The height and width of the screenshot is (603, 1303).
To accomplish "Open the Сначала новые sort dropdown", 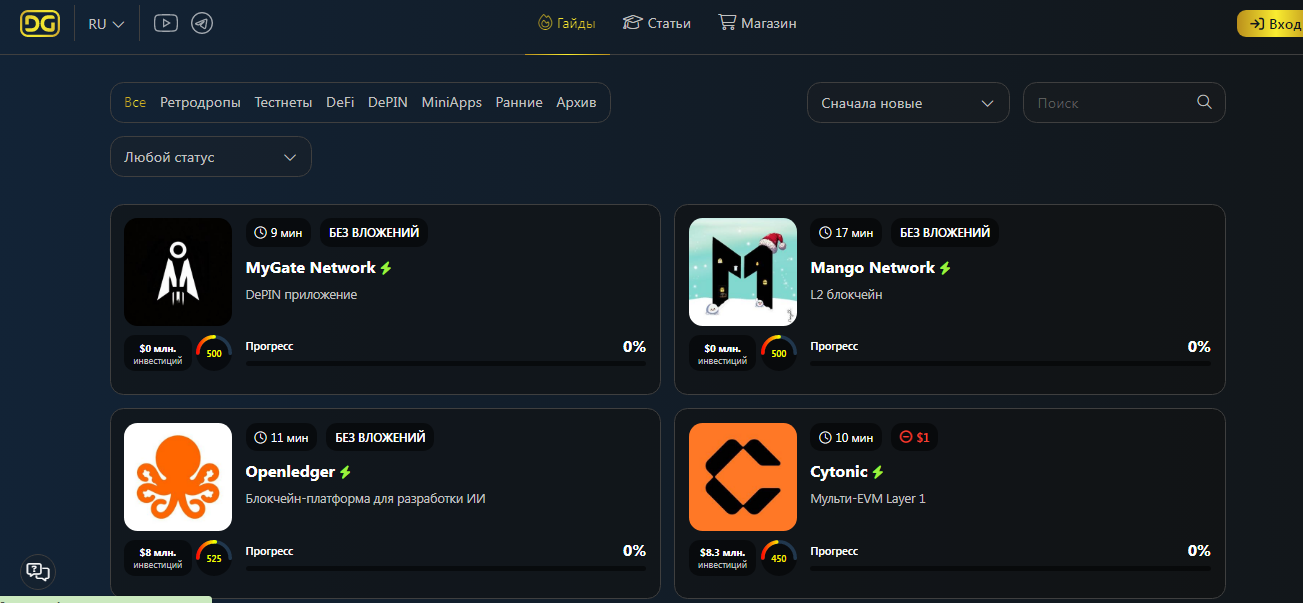I will pos(908,103).
